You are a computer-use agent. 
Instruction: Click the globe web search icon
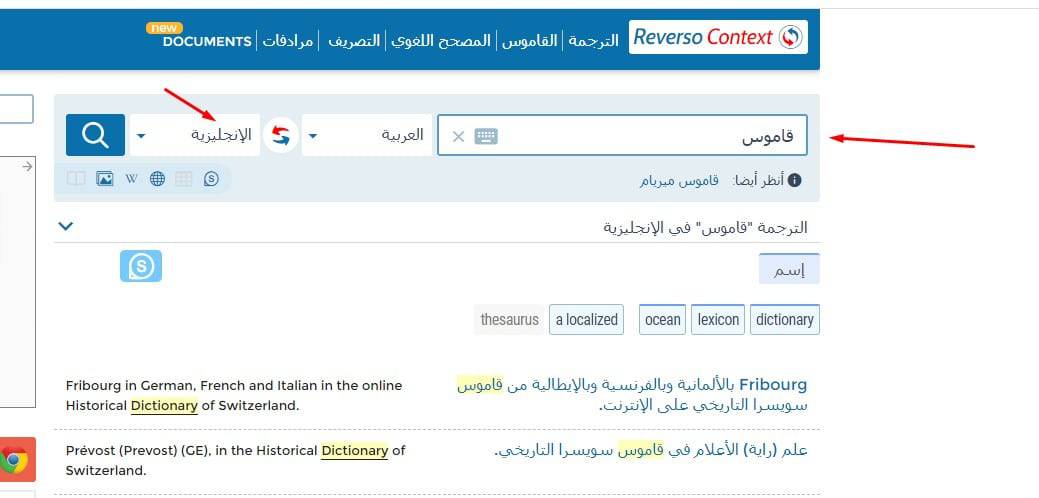[157, 179]
